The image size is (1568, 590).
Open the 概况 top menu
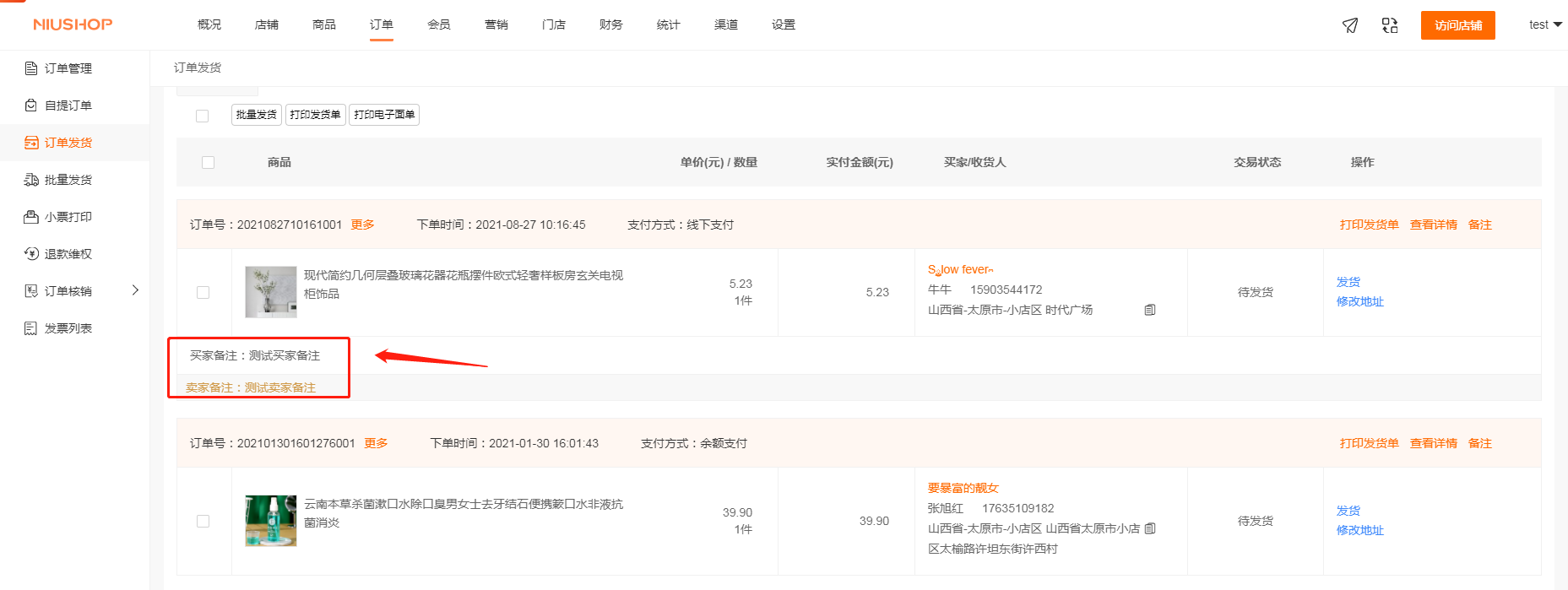(x=209, y=24)
